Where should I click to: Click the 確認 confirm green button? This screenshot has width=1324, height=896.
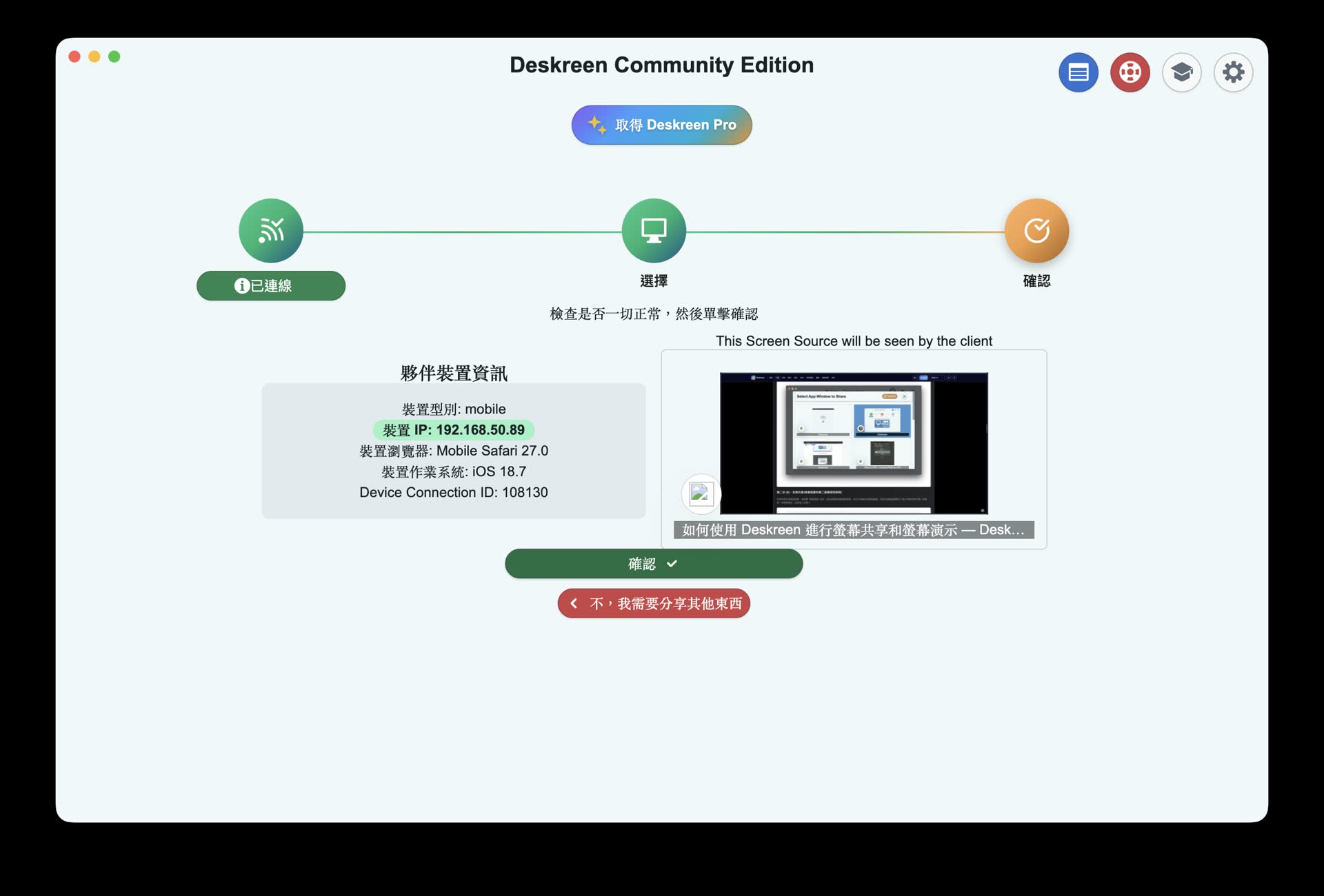click(x=654, y=564)
